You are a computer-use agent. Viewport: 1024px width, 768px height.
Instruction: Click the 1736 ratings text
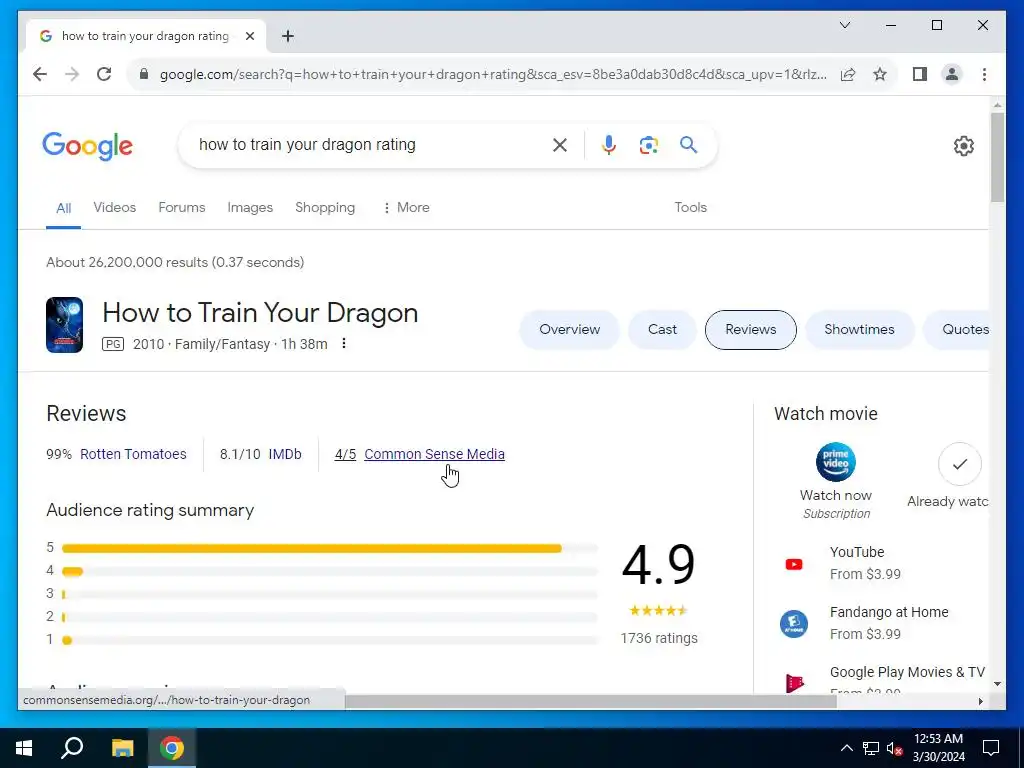[659, 638]
